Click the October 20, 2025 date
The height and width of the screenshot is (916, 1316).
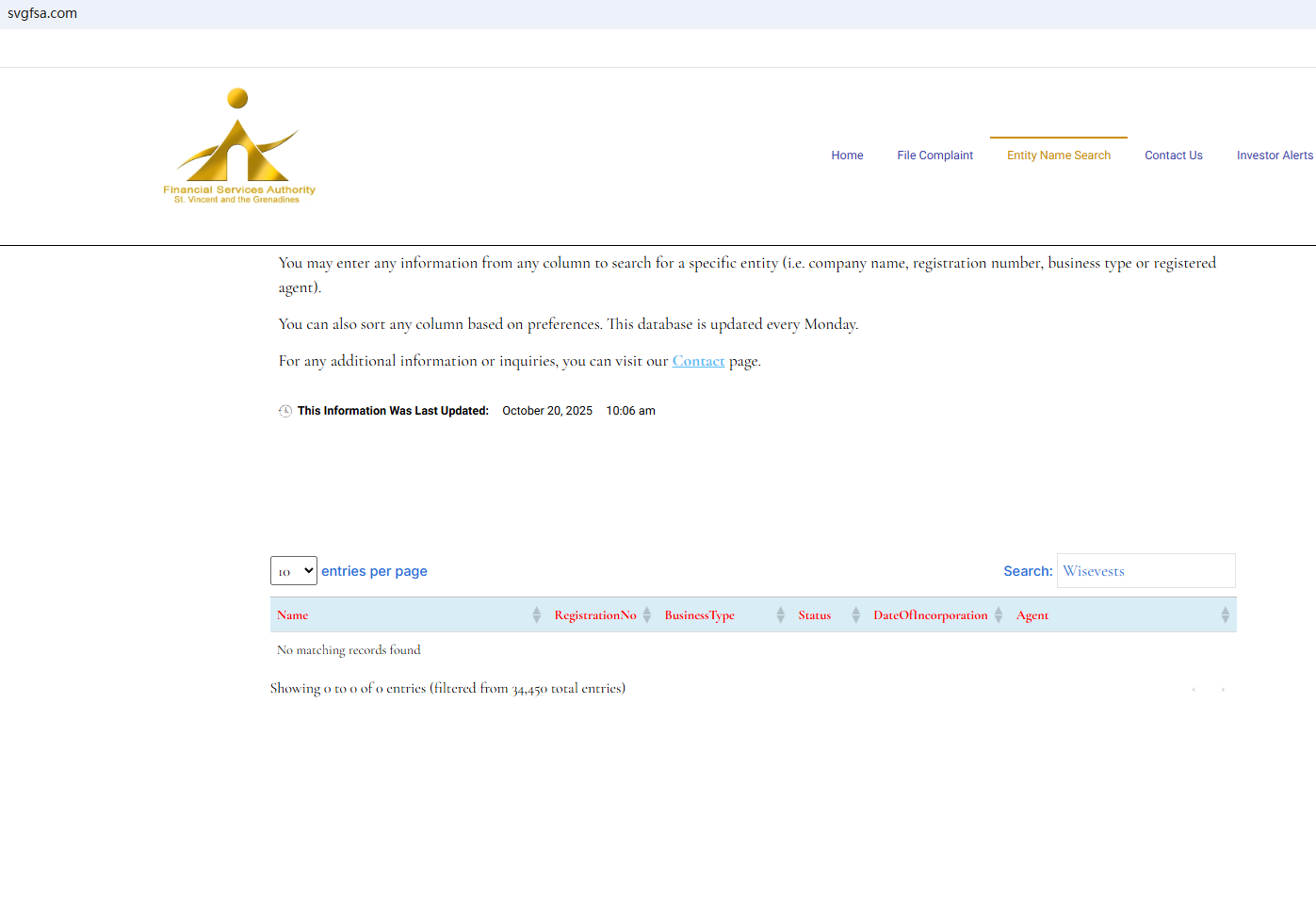tap(547, 411)
